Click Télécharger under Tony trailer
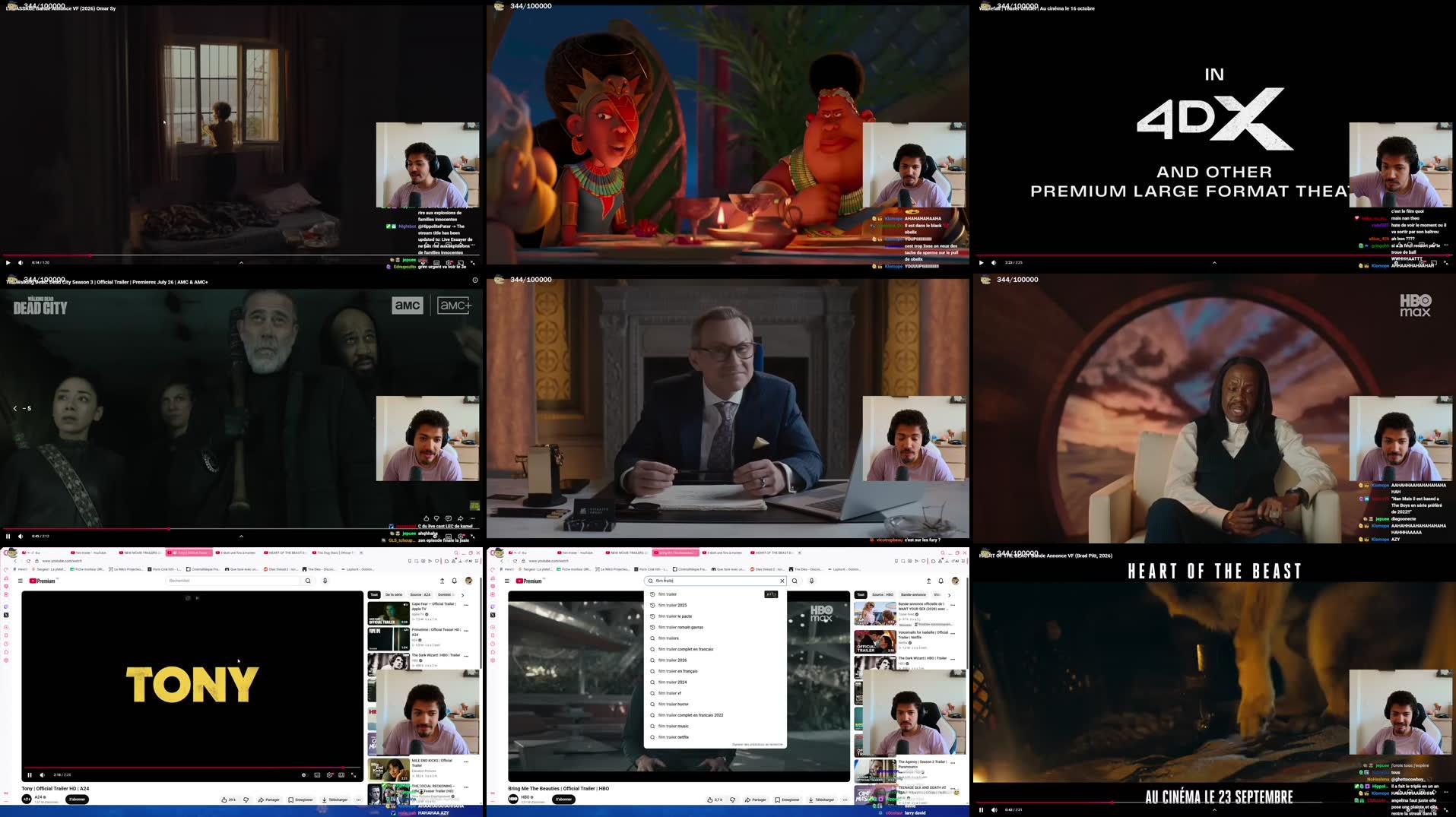This screenshot has width=1456, height=817. (x=335, y=800)
